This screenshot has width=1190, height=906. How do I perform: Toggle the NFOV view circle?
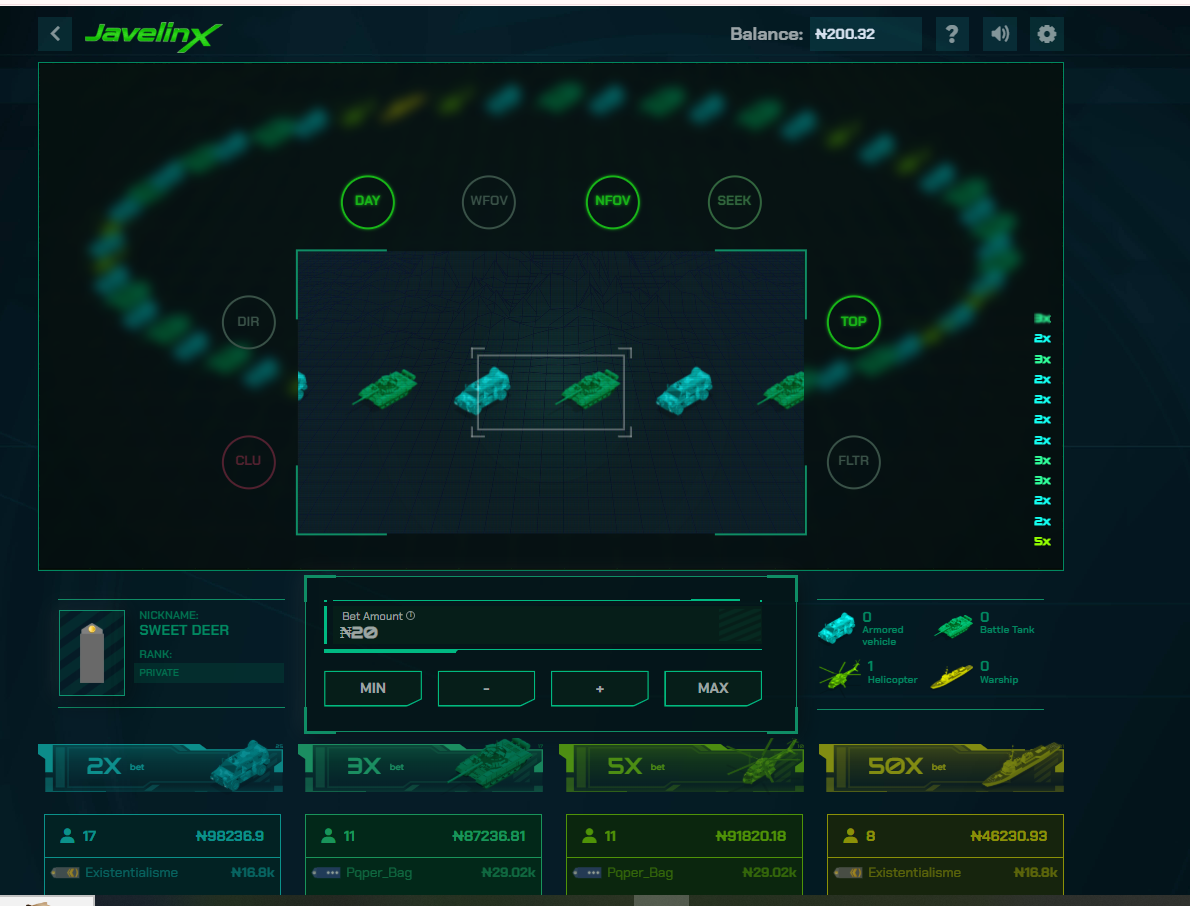click(x=612, y=201)
